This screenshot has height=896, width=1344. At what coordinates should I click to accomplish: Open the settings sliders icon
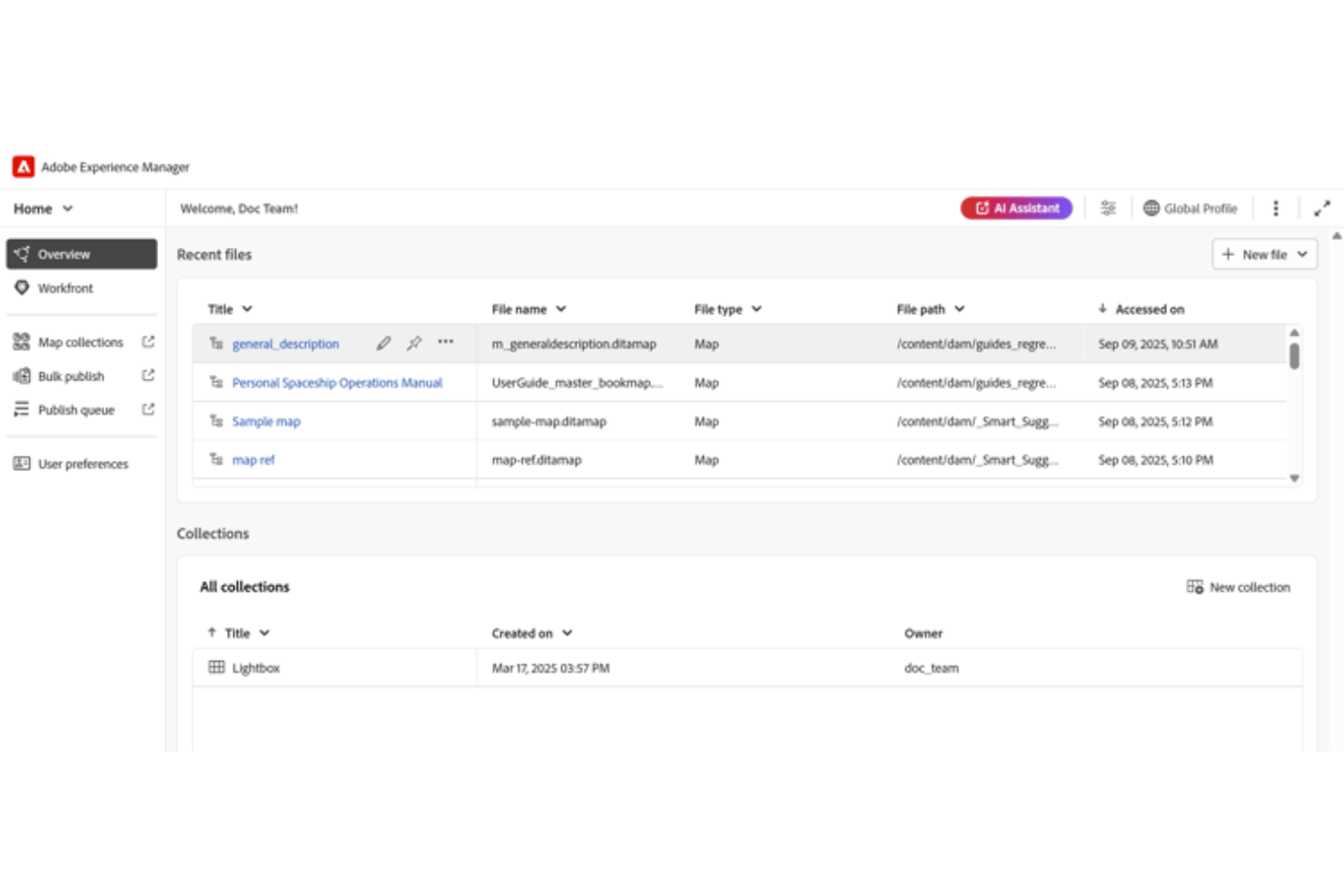click(x=1108, y=209)
